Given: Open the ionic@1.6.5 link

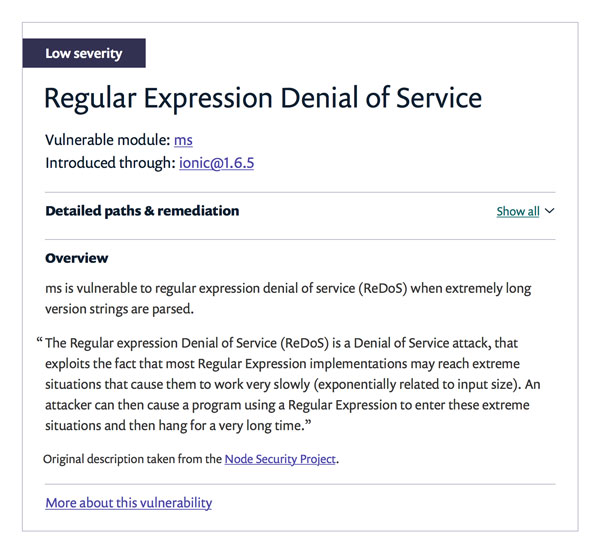Looking at the screenshot, I should 216,163.
